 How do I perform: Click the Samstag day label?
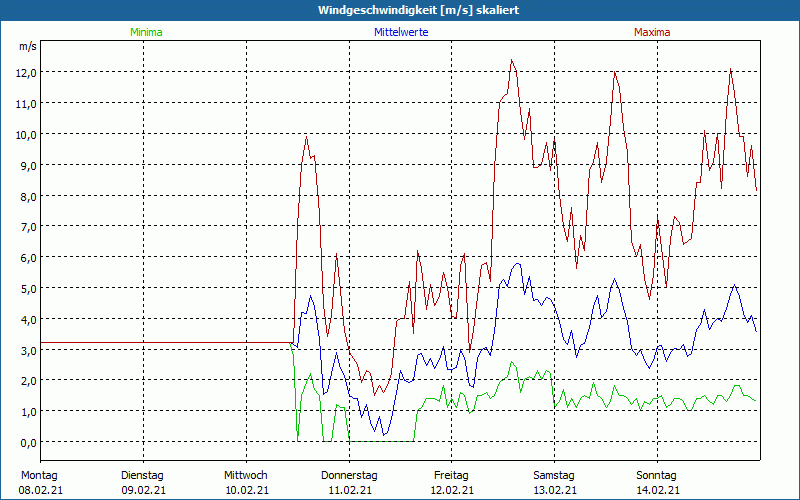[554, 476]
